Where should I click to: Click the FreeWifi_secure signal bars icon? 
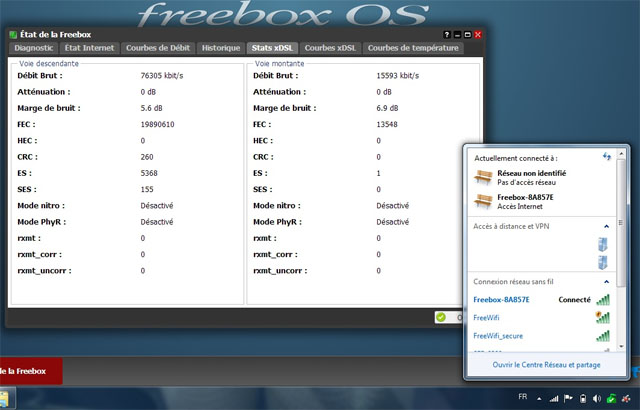coord(603,336)
